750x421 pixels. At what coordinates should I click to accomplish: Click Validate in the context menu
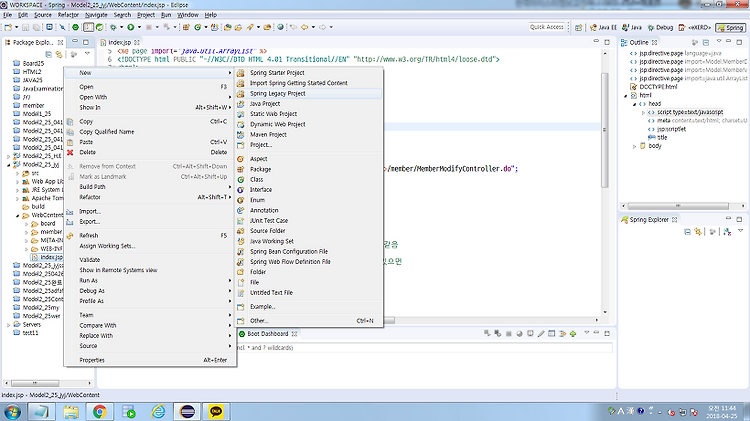[x=89, y=260]
